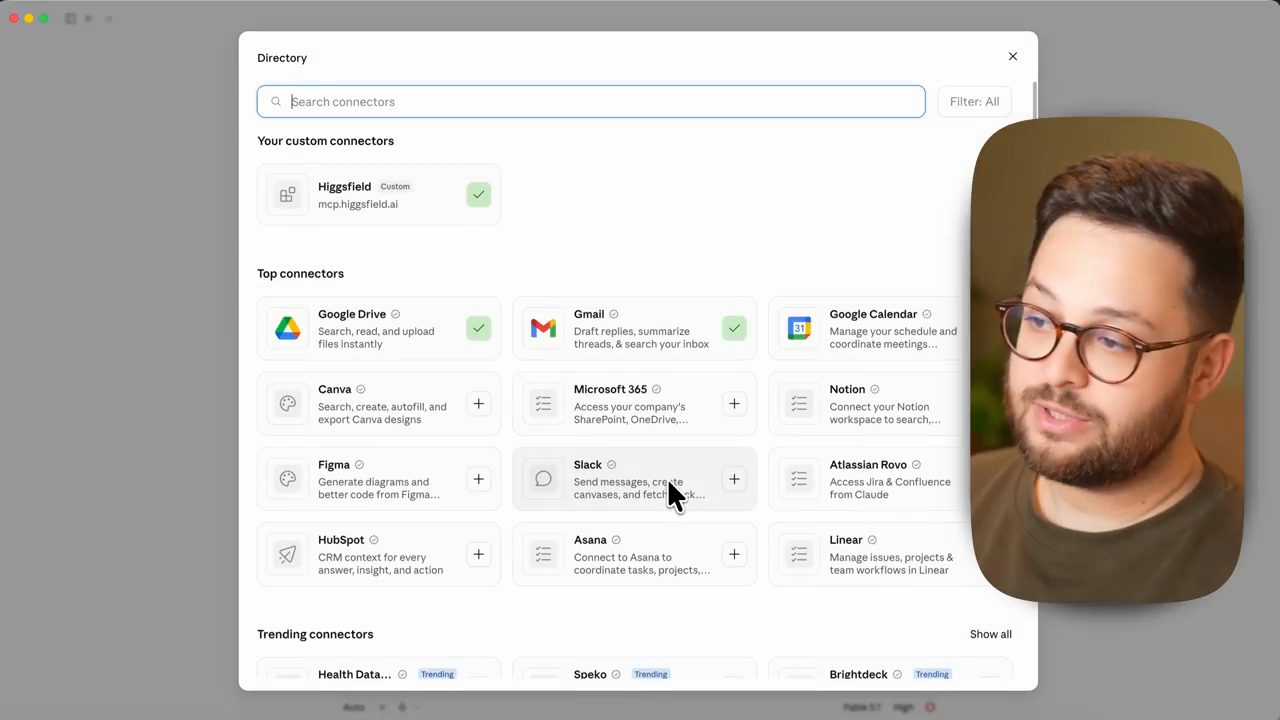
Task: Click the Google Calendar logo icon
Action: click(799, 328)
